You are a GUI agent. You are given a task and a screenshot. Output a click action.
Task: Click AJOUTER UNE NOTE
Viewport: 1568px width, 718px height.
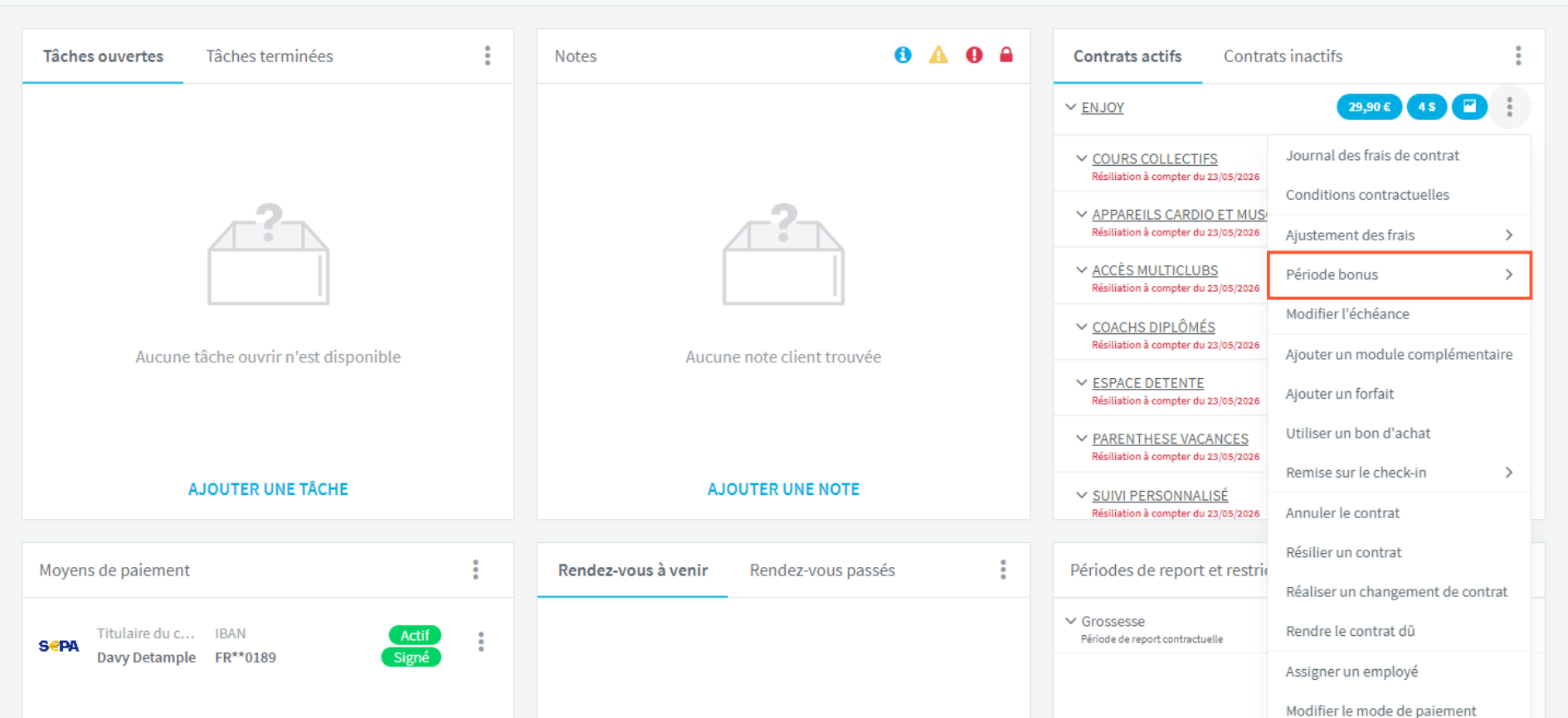click(x=783, y=489)
